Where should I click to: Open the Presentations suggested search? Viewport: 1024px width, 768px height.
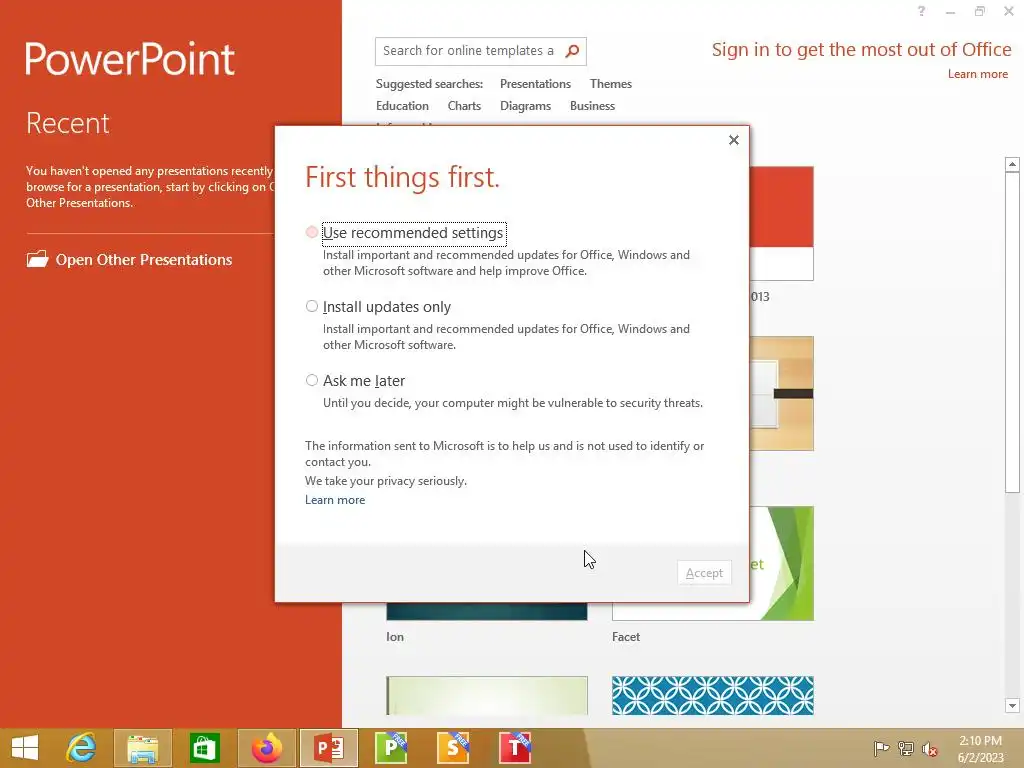(535, 84)
